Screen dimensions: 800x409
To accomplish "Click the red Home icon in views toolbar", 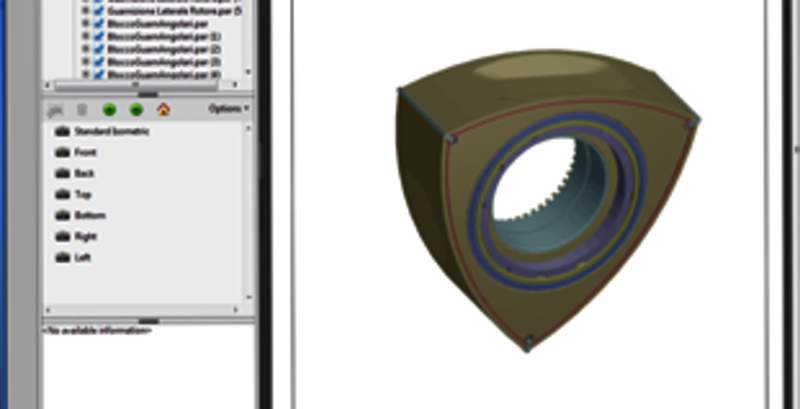I will [x=164, y=109].
